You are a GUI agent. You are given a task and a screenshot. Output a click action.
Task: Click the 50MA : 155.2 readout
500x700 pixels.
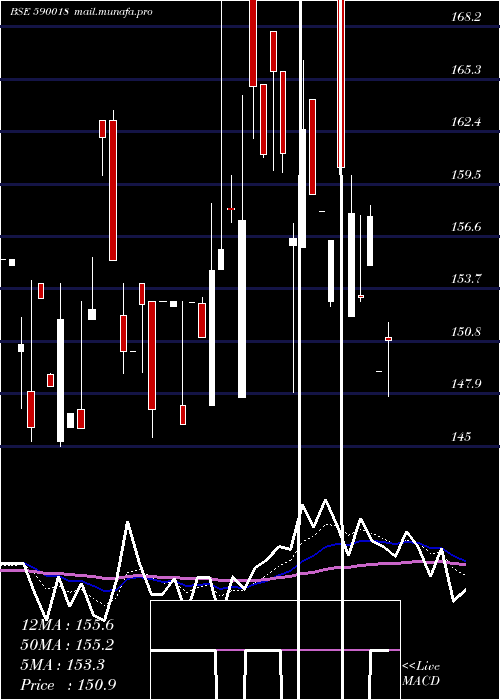pos(67,645)
